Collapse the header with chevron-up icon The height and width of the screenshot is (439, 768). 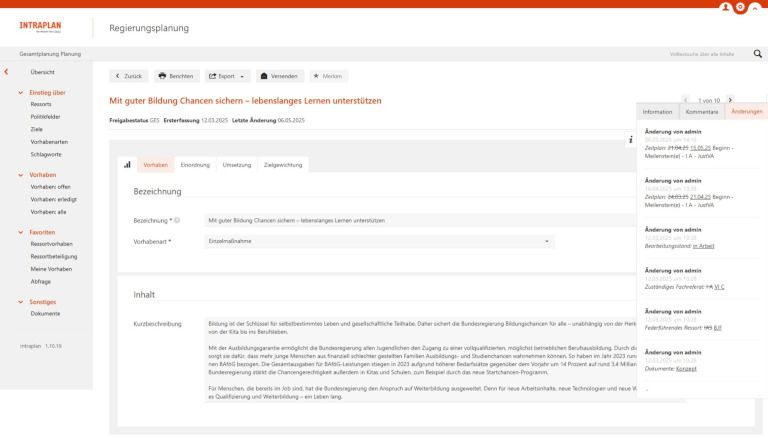(x=755, y=6)
